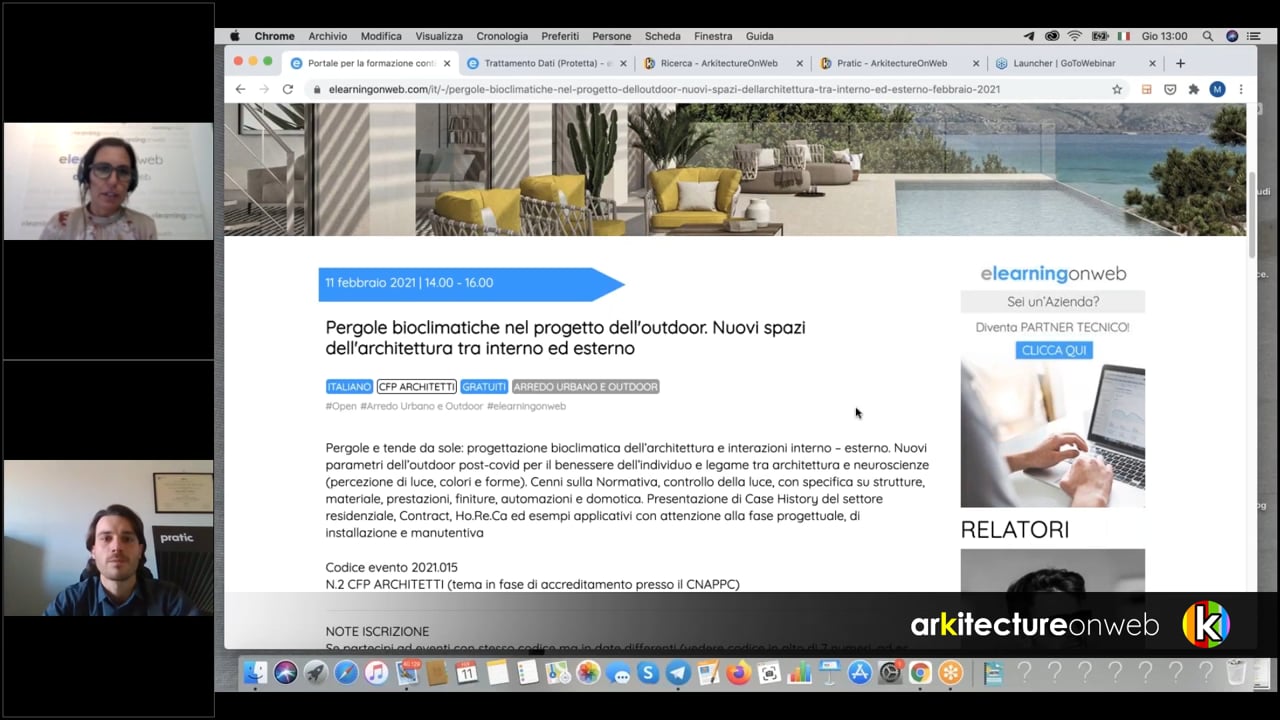The height and width of the screenshot is (720, 1280).
Task: Open Google Chrome in the Dock
Action: 920,673
